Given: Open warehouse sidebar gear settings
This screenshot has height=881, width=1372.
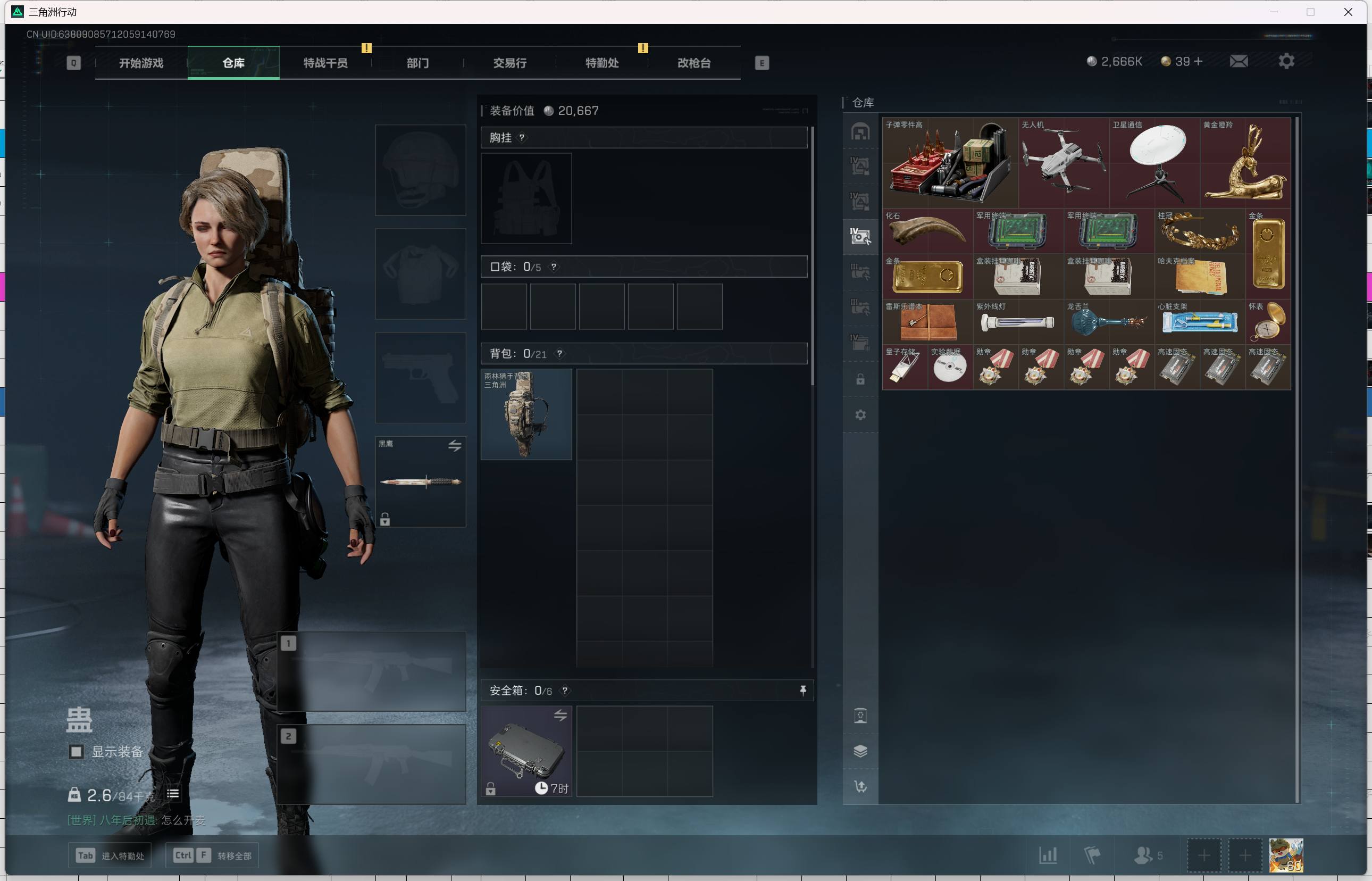Looking at the screenshot, I should 860,415.
